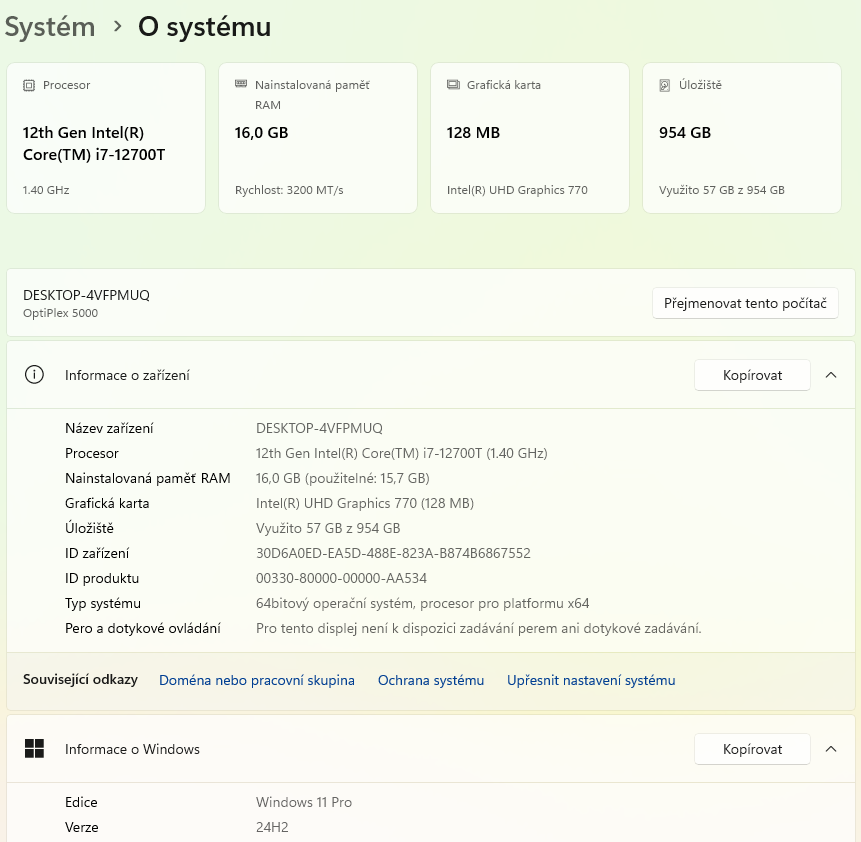Click the ID produktu label

coord(102,578)
